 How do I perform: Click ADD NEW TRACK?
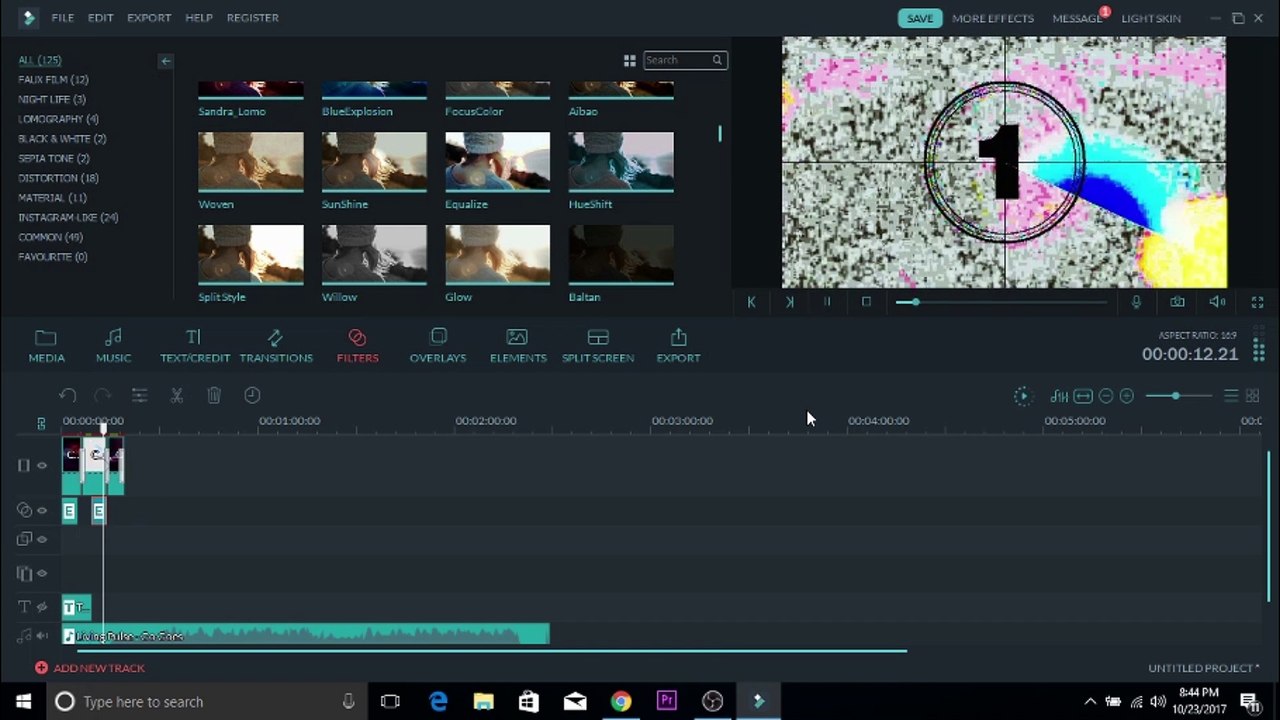(90, 668)
